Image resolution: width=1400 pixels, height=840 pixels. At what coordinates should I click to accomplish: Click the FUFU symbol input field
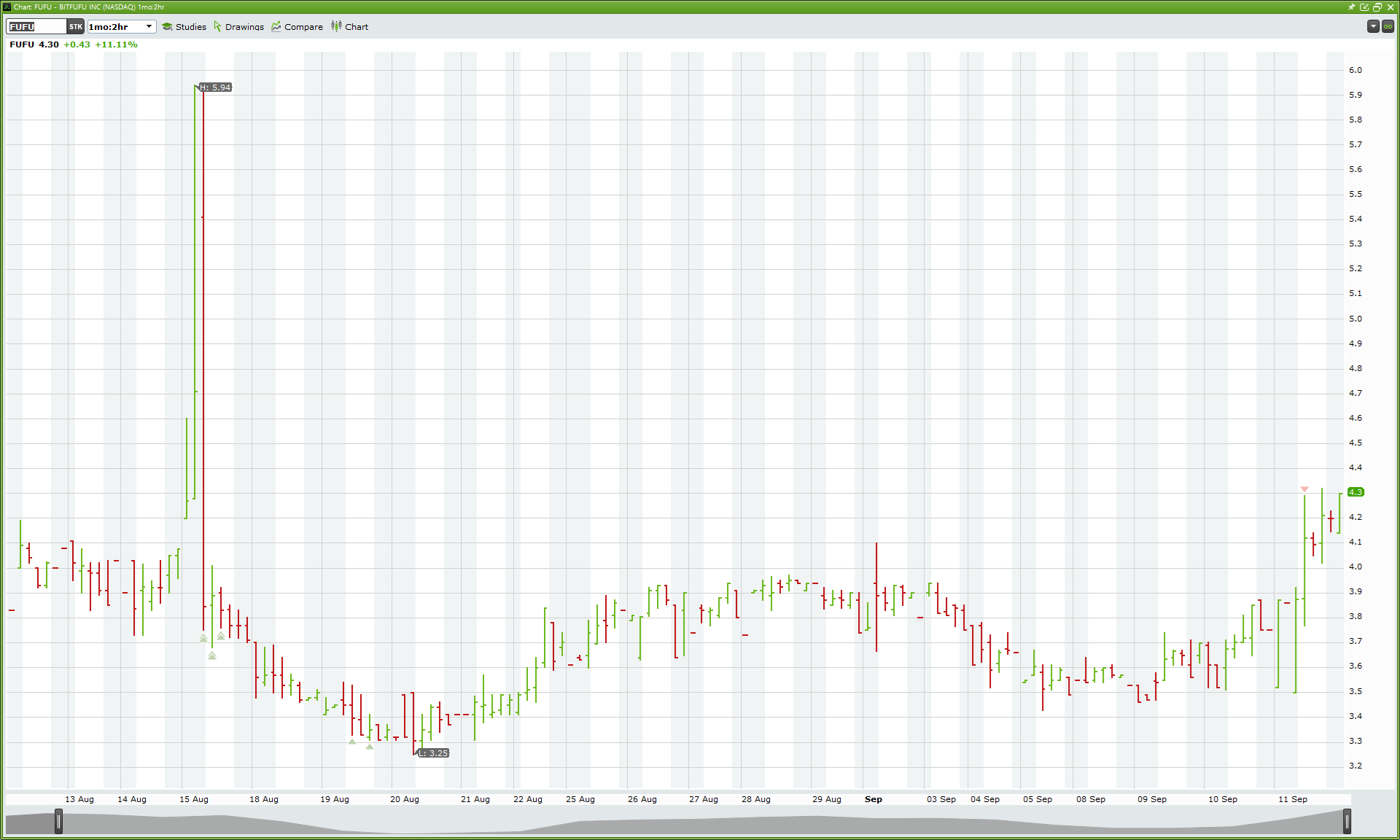click(x=36, y=27)
